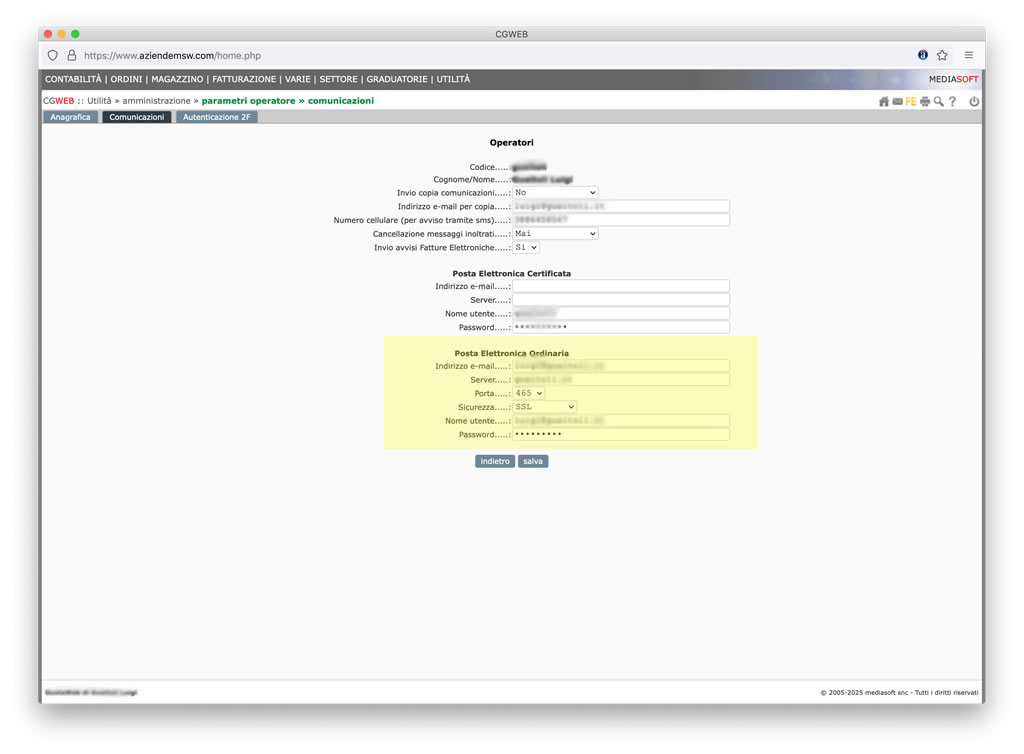Open the GRADUATORIE menu

(x=397, y=79)
